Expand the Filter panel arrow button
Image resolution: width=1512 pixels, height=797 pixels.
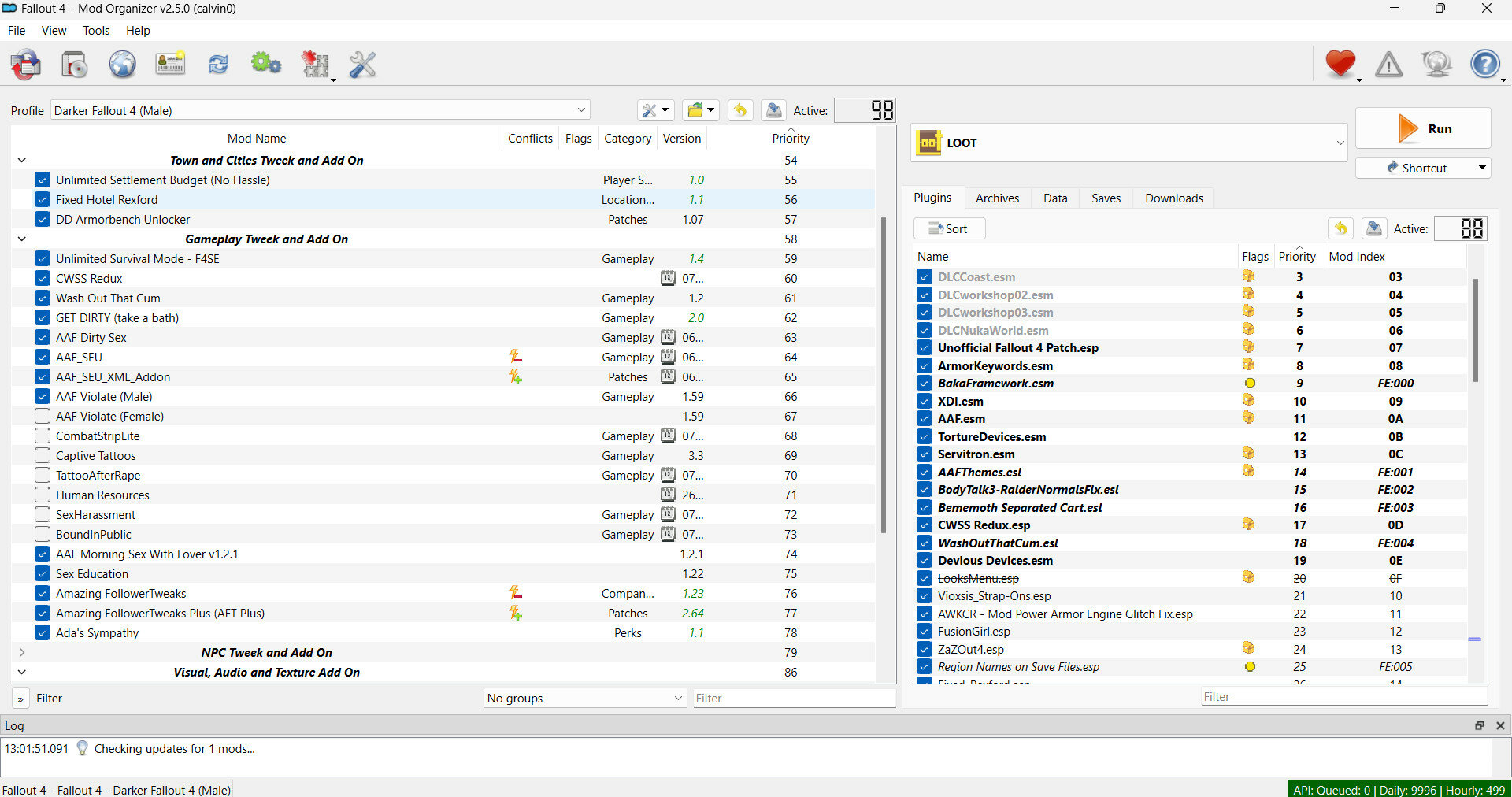tap(20, 699)
